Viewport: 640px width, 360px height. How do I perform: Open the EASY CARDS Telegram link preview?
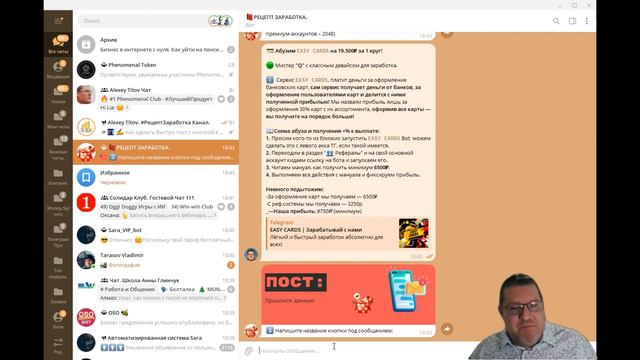348,233
